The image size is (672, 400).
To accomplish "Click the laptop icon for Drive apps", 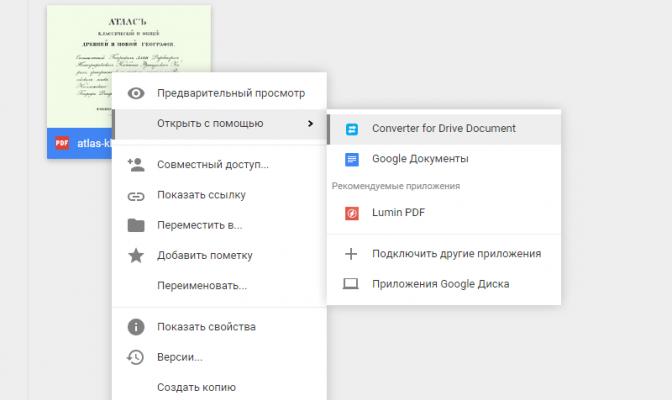I will pyautogui.click(x=351, y=284).
